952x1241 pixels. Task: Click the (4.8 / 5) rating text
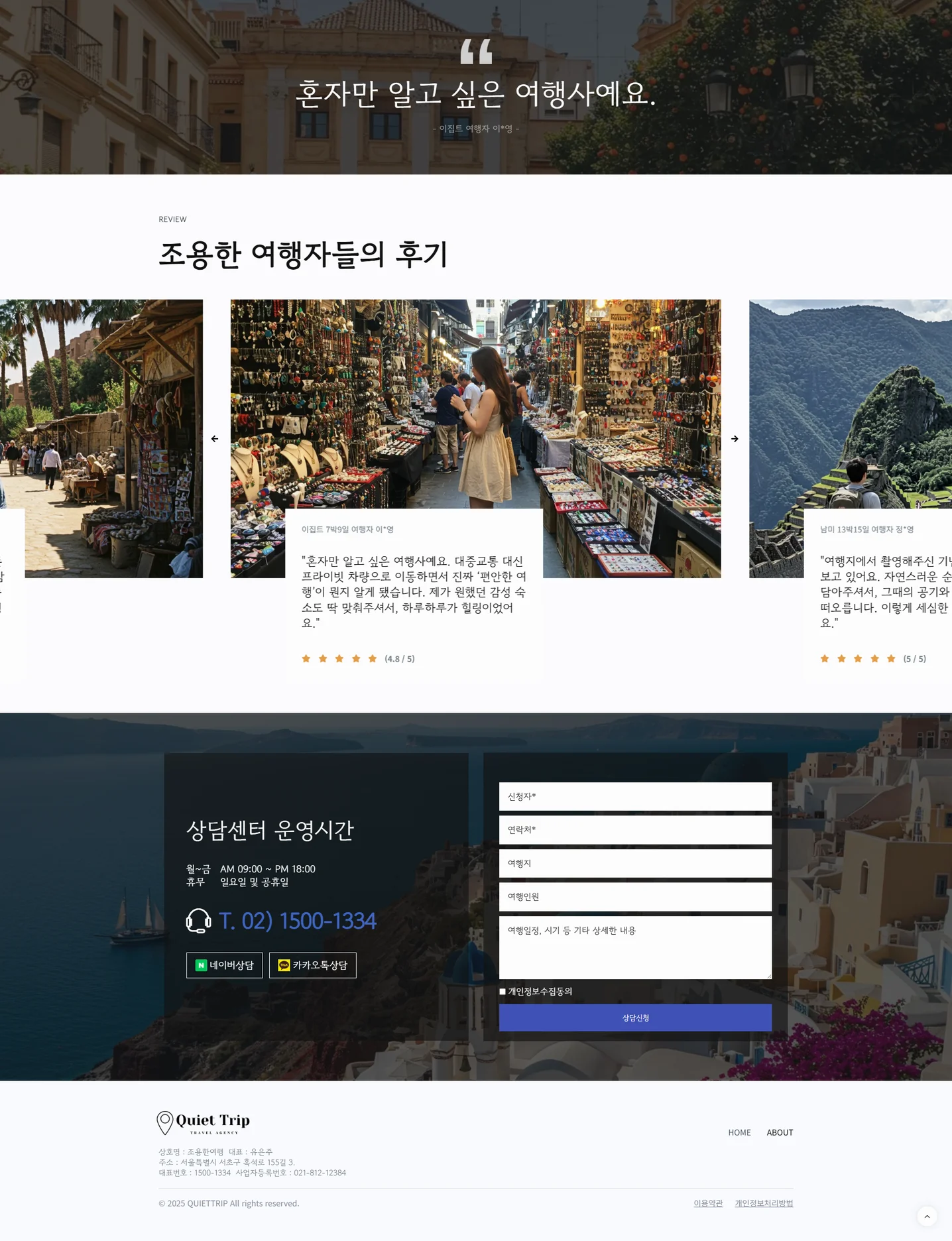[x=400, y=658]
